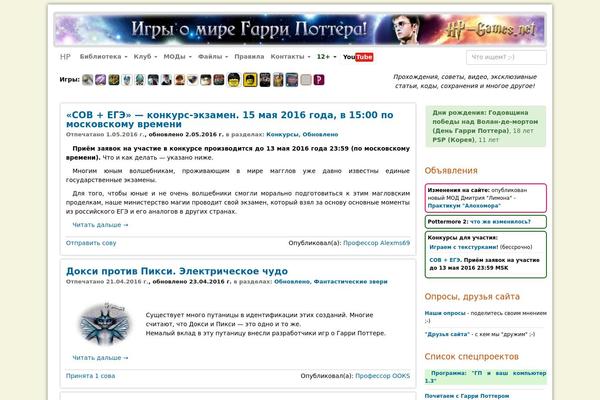Image resolution: width=600 pixels, height=400 pixels.
Task: Click the search field 'Что ищем?'
Action: click(506, 57)
